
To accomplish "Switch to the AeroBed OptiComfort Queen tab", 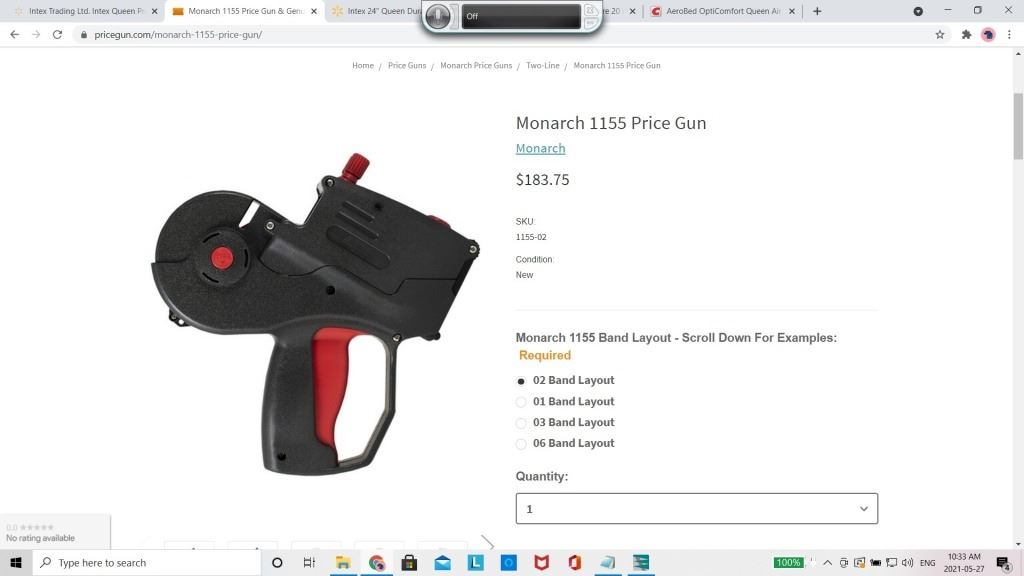I will pyautogui.click(x=724, y=11).
